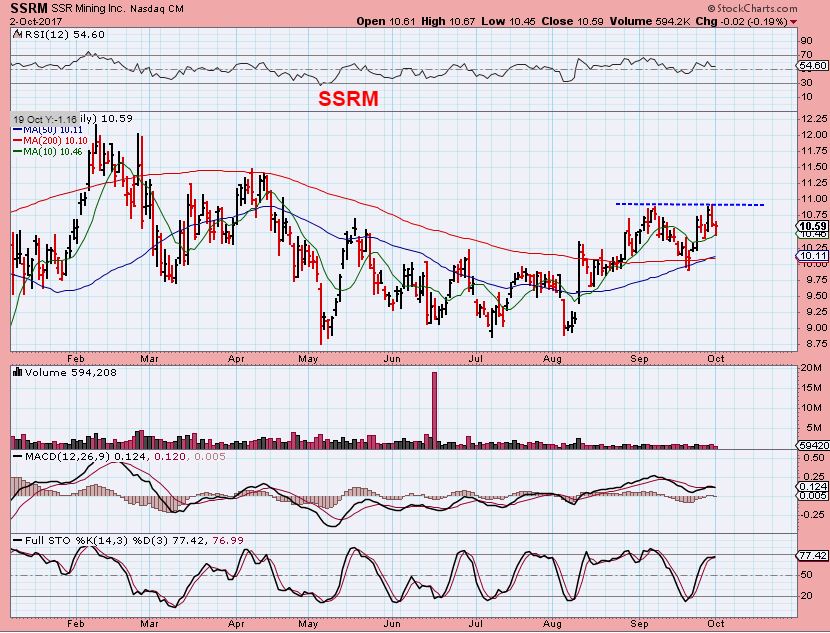Click the RSI(12) panel icon beside the label
This screenshot has width=830, height=633.
coord(17,34)
